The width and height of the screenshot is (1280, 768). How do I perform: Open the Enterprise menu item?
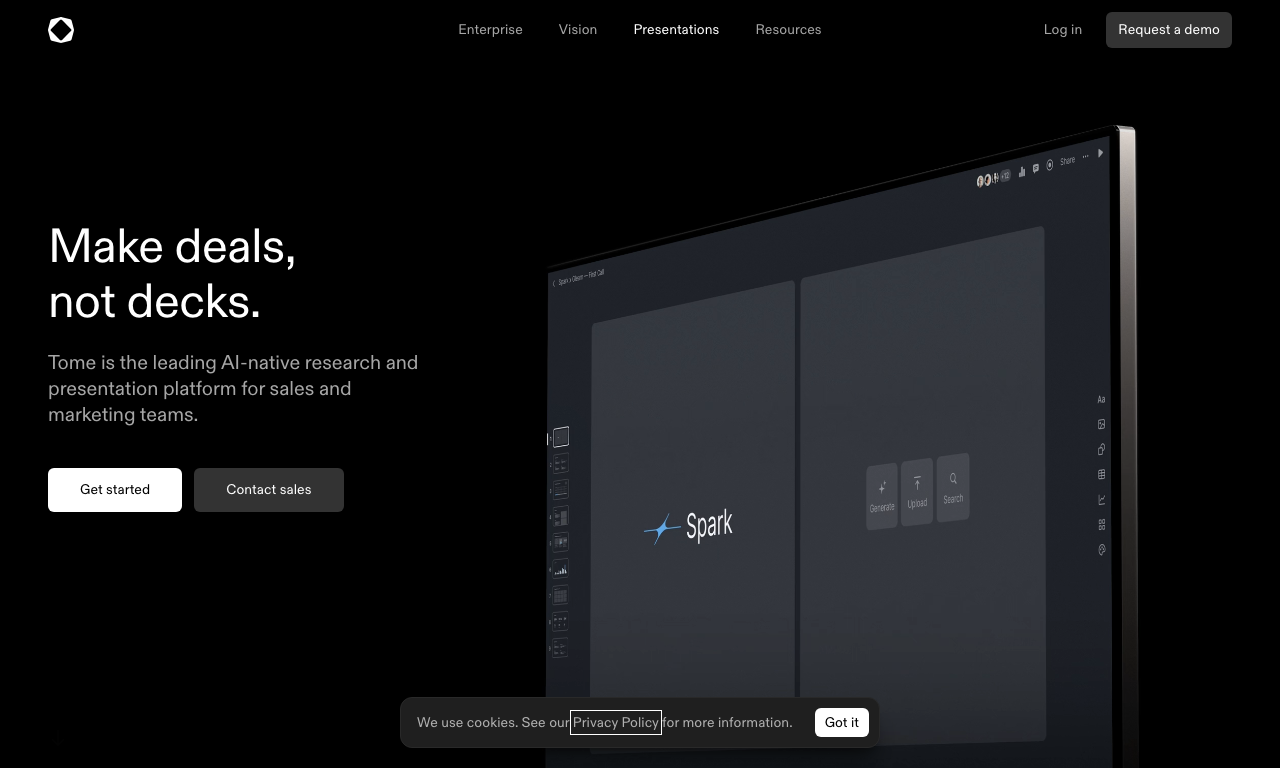490,30
